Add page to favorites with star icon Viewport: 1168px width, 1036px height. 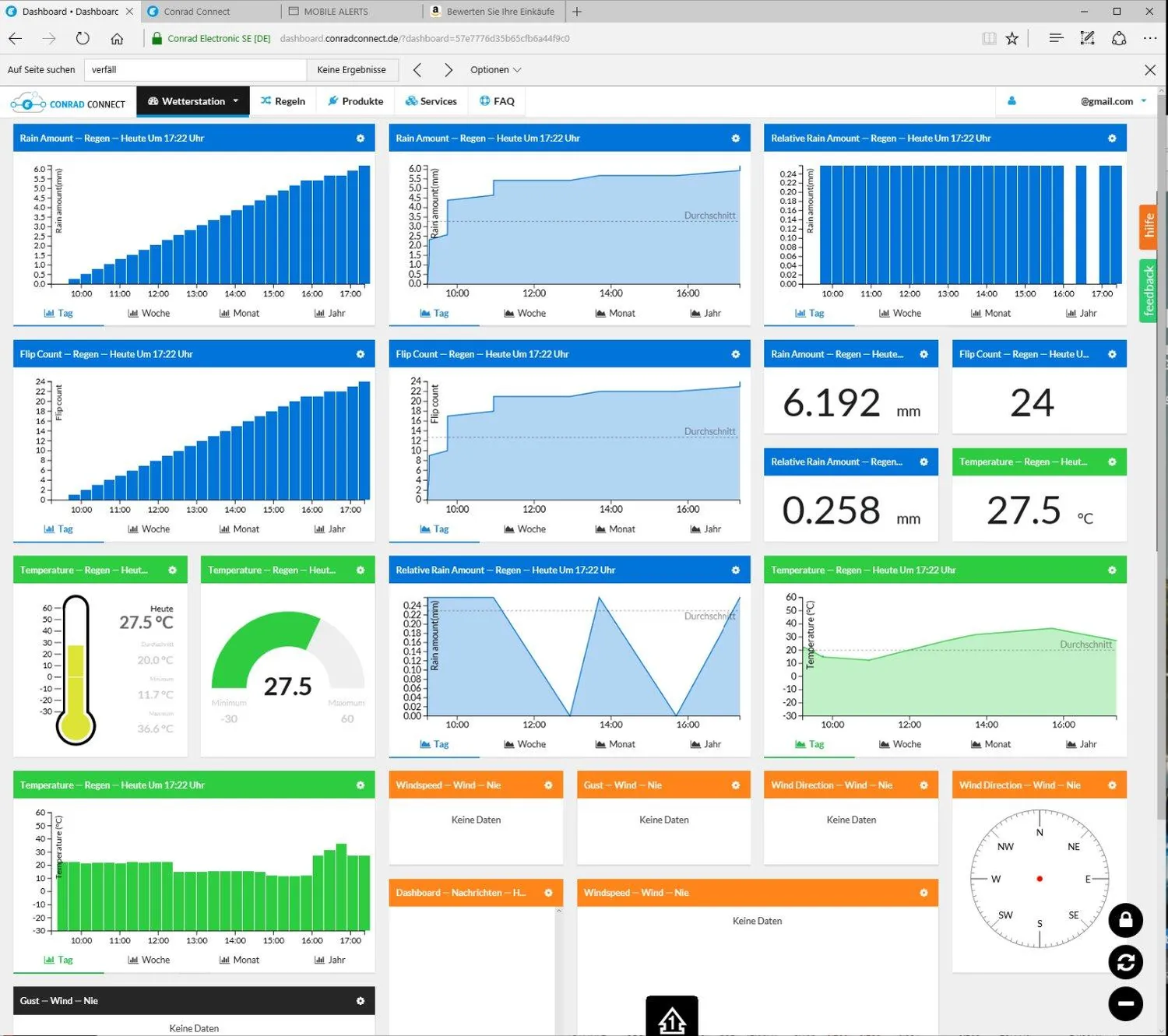point(1011,38)
